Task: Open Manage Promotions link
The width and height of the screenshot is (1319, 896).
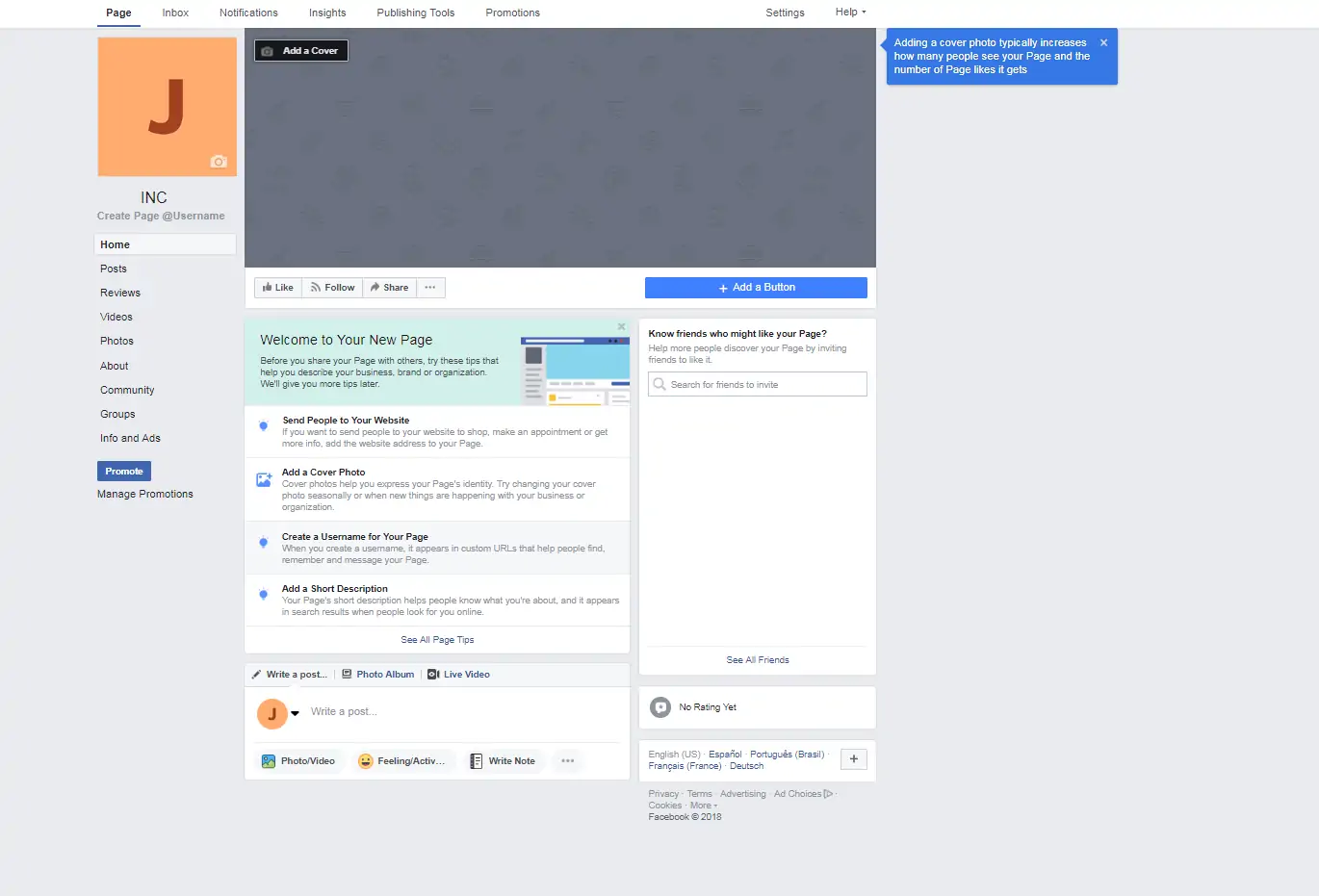Action: (145, 495)
